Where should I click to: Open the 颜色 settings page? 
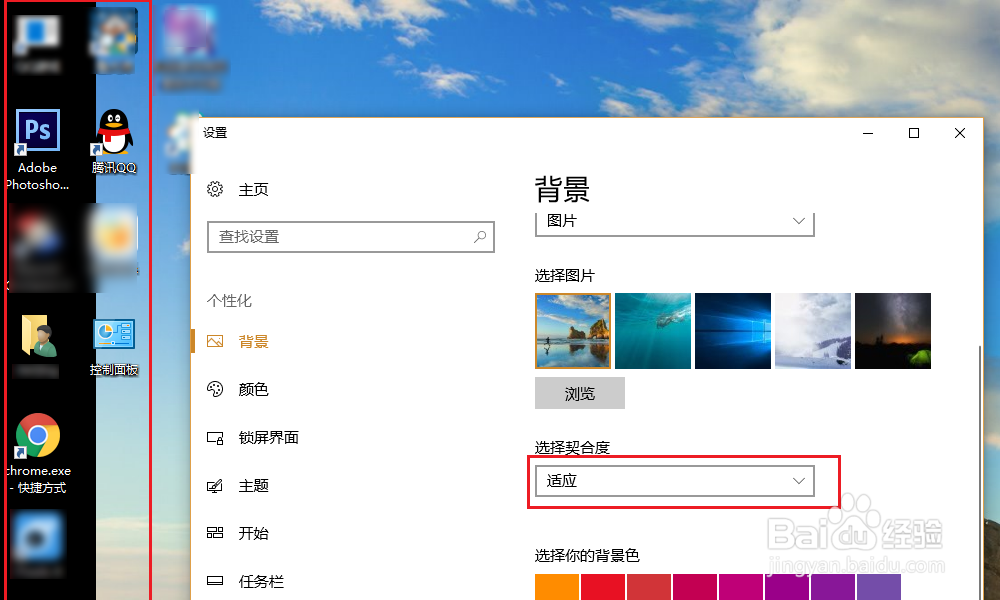pyautogui.click(x=253, y=389)
